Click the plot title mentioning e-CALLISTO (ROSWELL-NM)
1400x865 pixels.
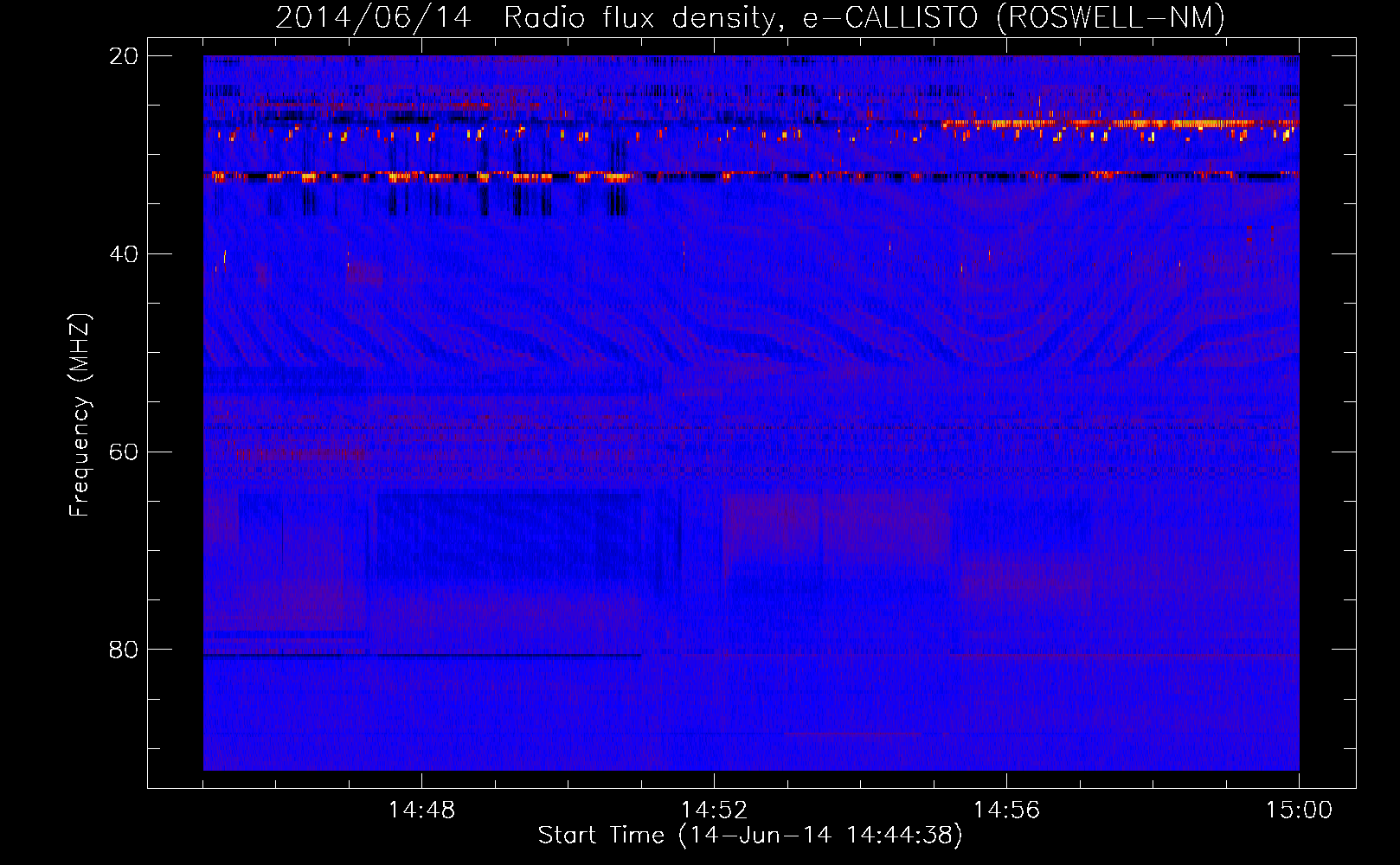(750, 18)
